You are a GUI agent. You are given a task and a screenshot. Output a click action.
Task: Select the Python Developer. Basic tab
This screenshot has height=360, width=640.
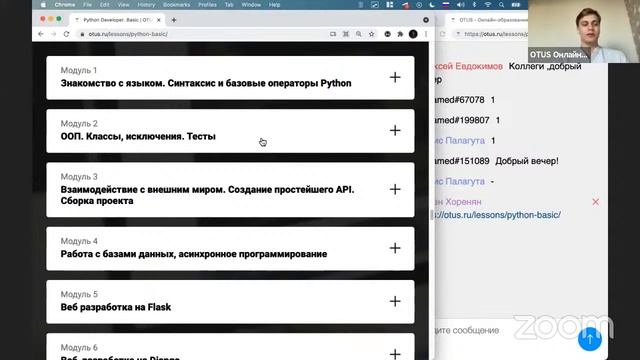117,20
